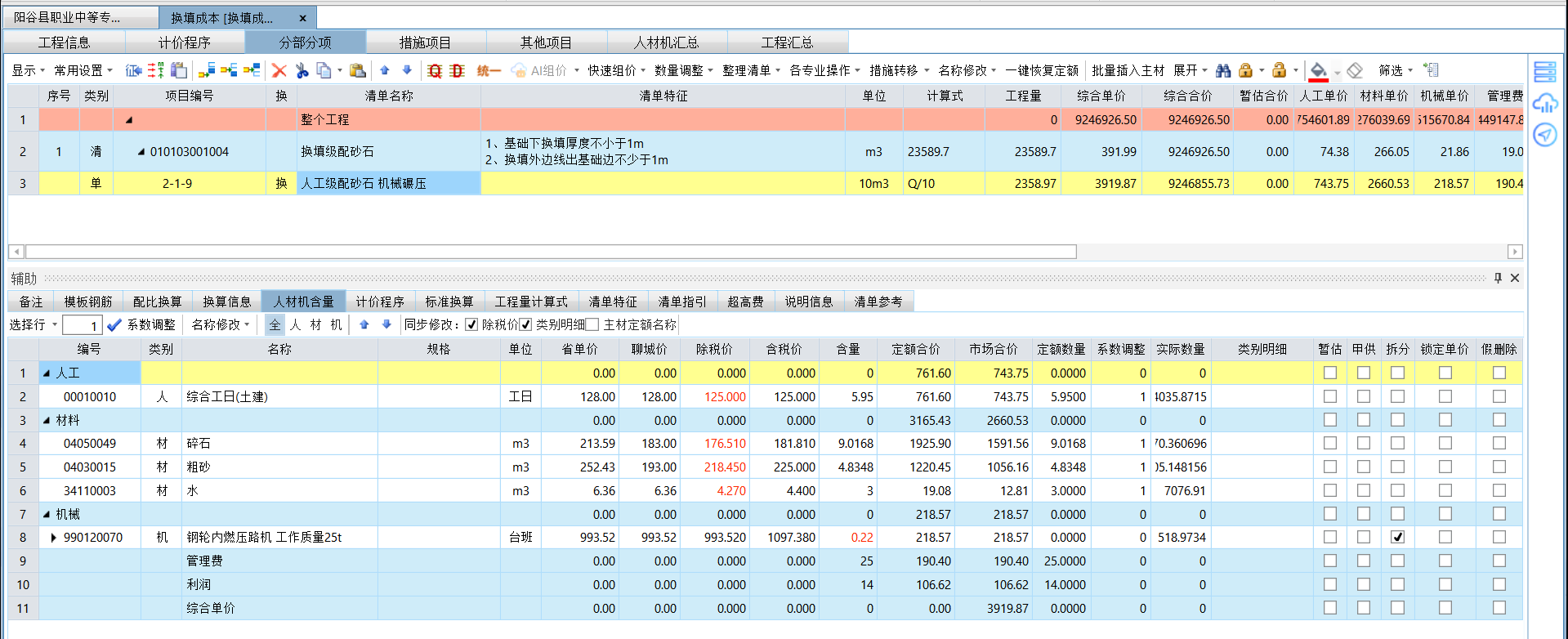Open the 整理清单 dropdown
This screenshot has height=639, width=1568.
pyautogui.click(x=752, y=71)
